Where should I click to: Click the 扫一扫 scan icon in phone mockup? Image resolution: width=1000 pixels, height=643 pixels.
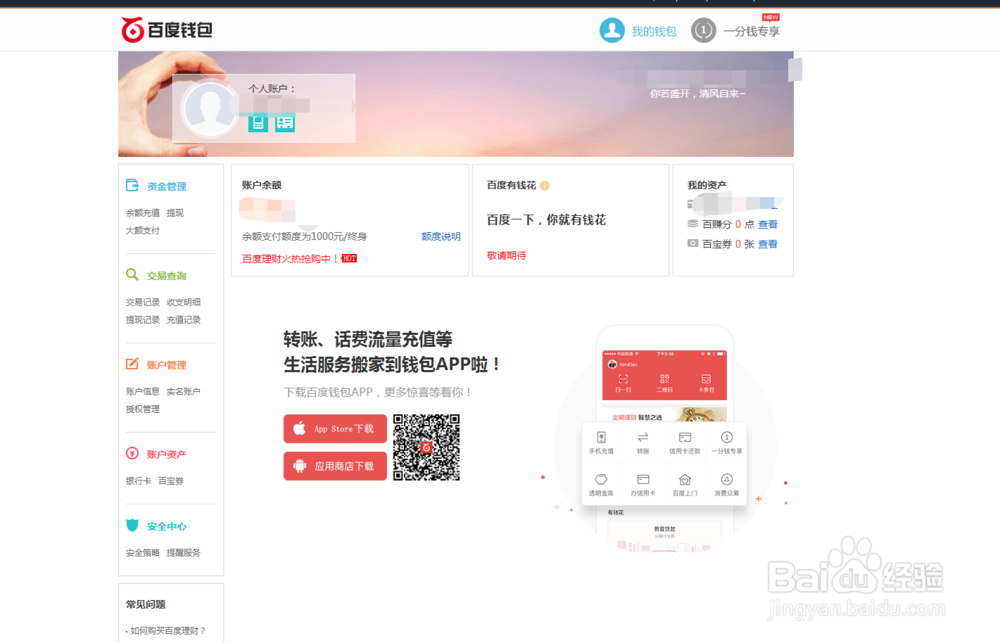(x=623, y=380)
